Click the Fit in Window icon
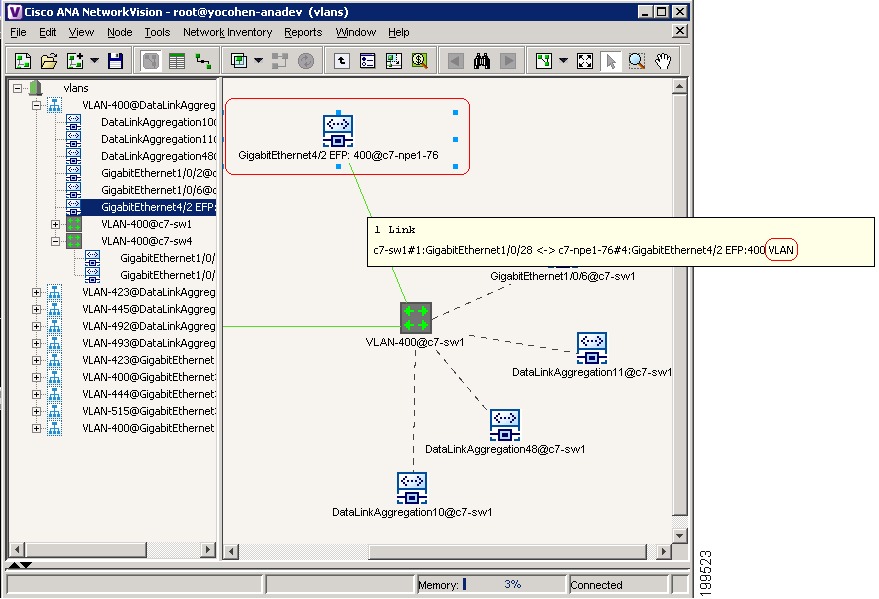 pos(585,61)
